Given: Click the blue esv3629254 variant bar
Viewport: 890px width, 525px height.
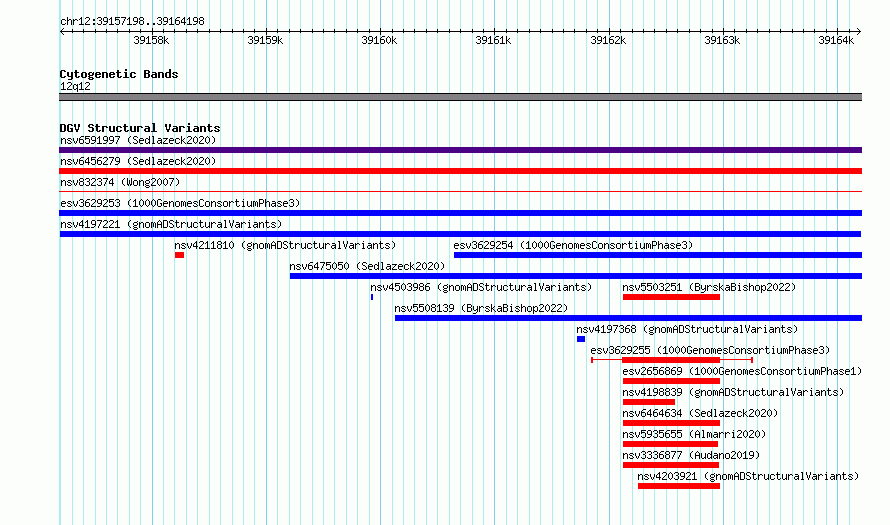Looking at the screenshot, I should [x=658, y=255].
